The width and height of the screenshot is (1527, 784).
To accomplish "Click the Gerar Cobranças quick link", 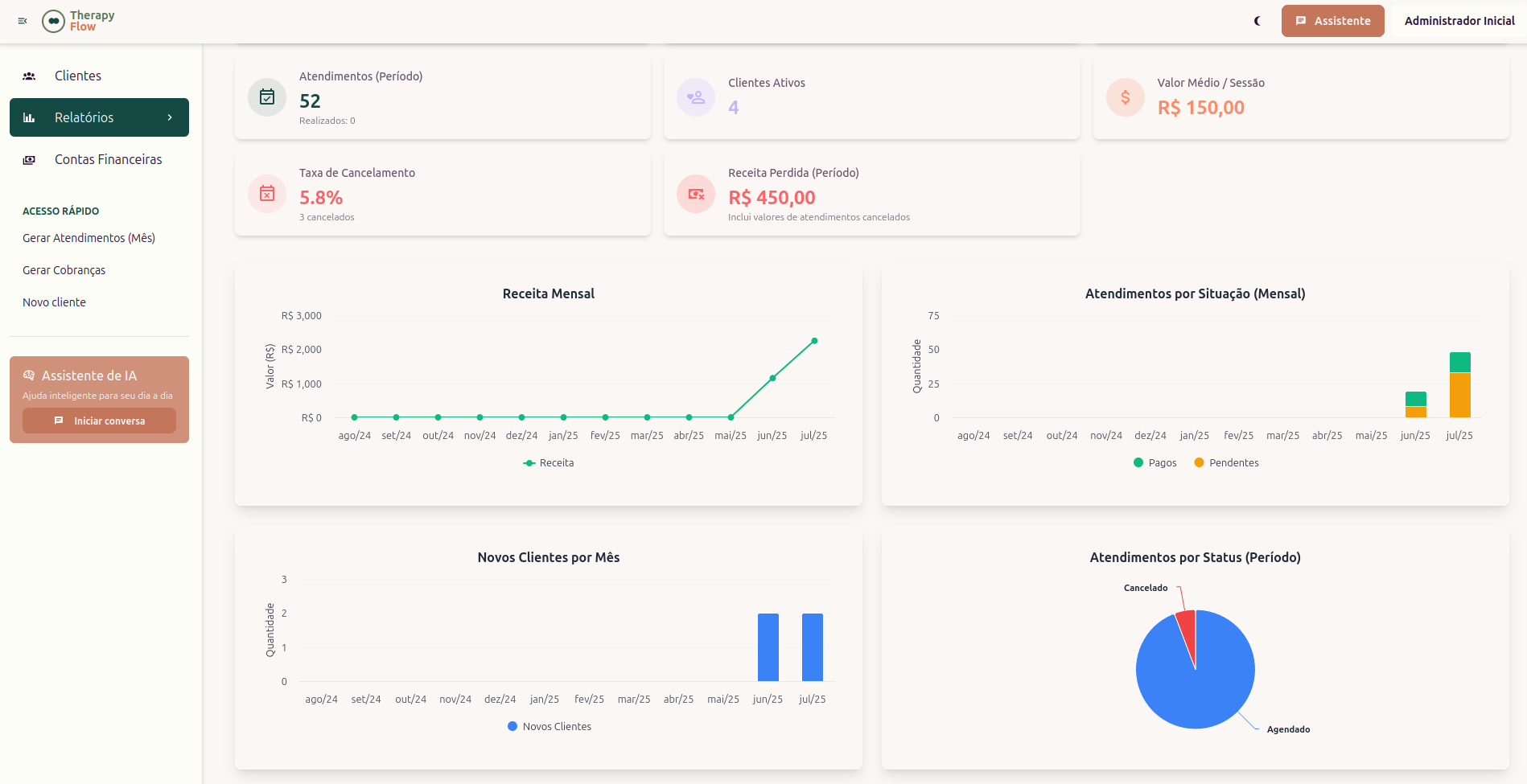I will pos(64,270).
